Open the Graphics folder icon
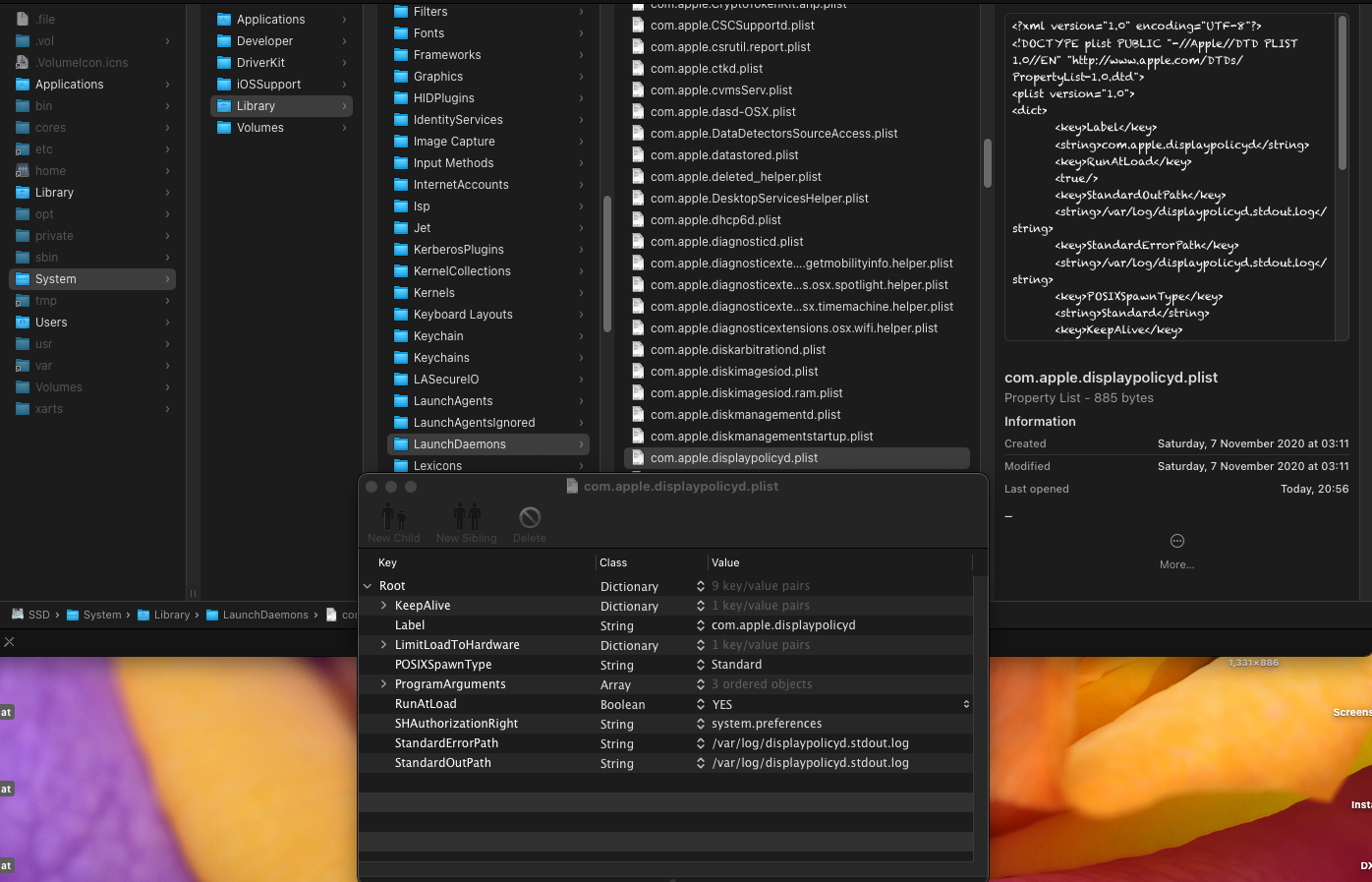Image resolution: width=1372 pixels, height=882 pixels. tap(401, 77)
